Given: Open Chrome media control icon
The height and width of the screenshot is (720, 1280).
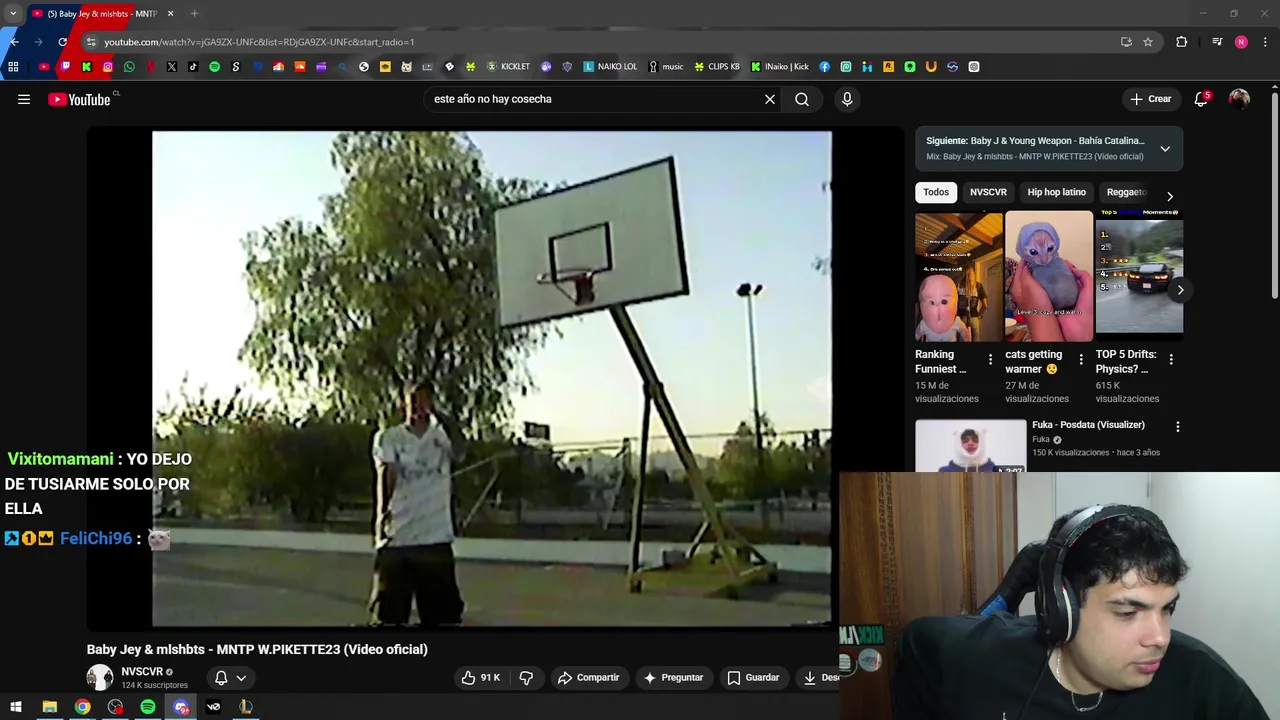Looking at the screenshot, I should pyautogui.click(x=1217, y=42).
